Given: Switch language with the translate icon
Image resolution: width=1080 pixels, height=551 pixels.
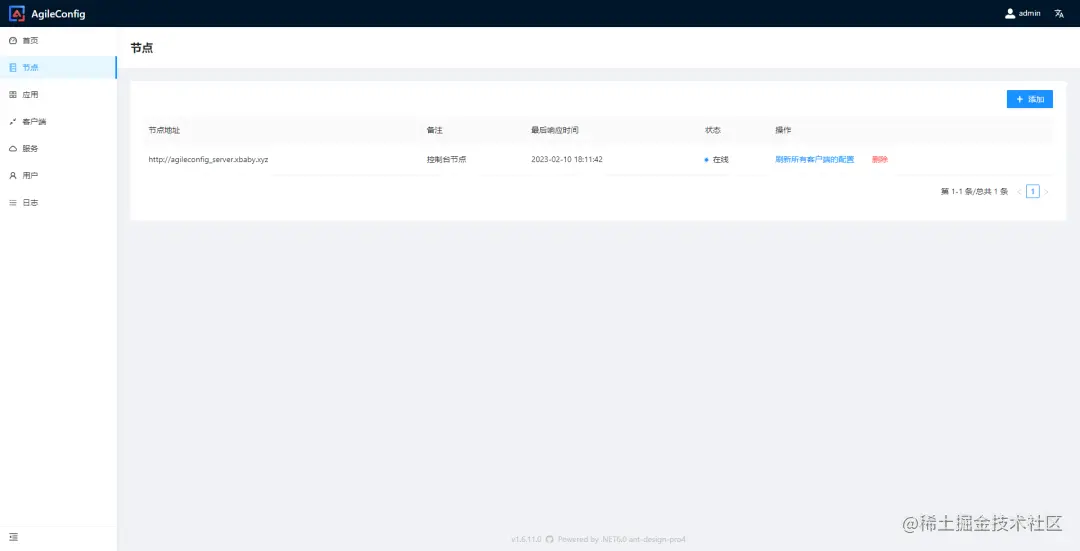Looking at the screenshot, I should 1059,13.
